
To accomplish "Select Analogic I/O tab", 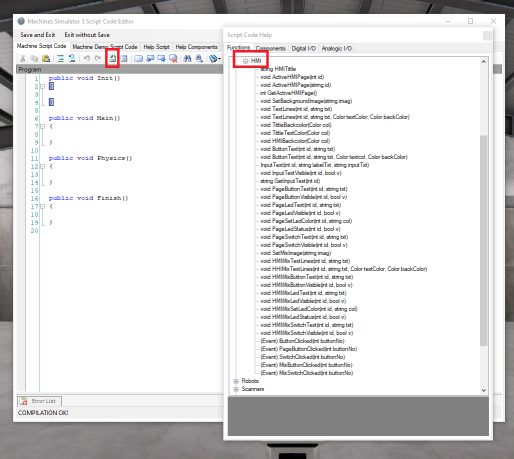I will click(x=336, y=48).
